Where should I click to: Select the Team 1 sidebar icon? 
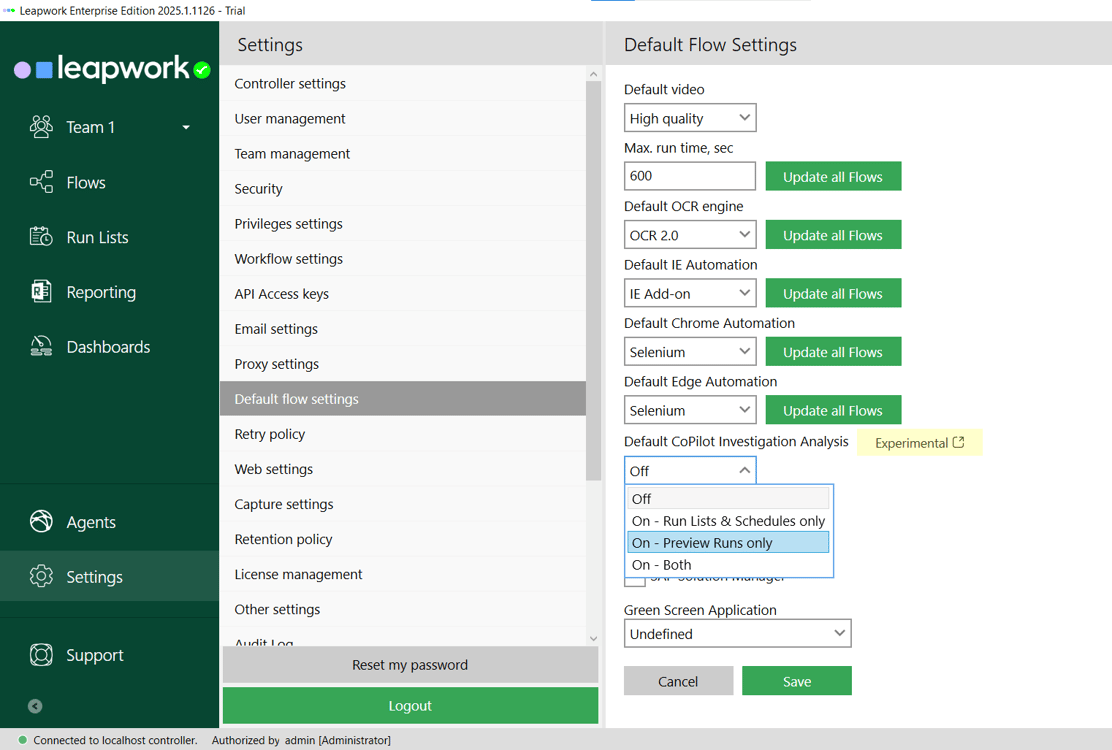(x=41, y=126)
